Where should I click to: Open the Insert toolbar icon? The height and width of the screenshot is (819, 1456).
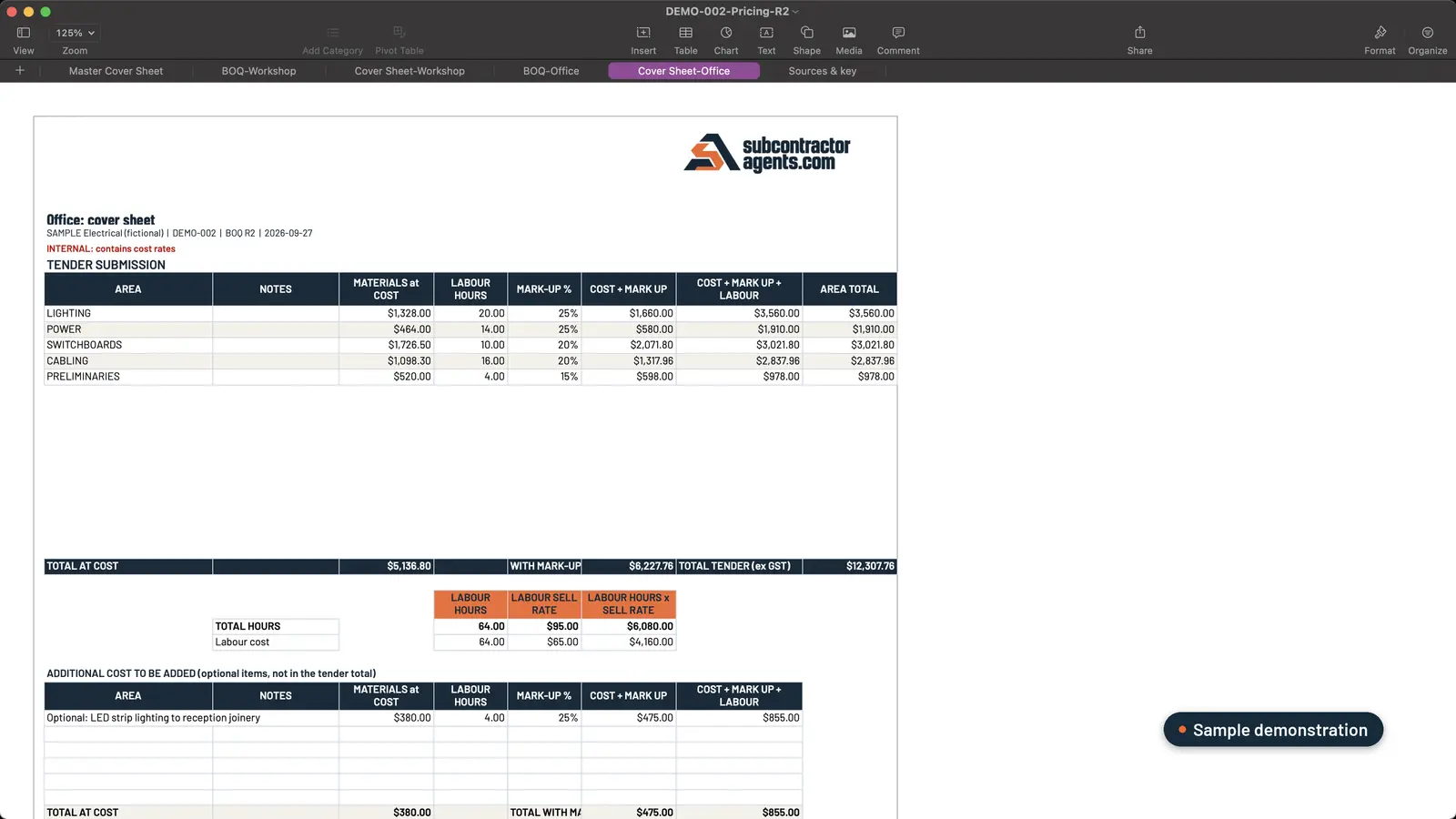coord(643,33)
